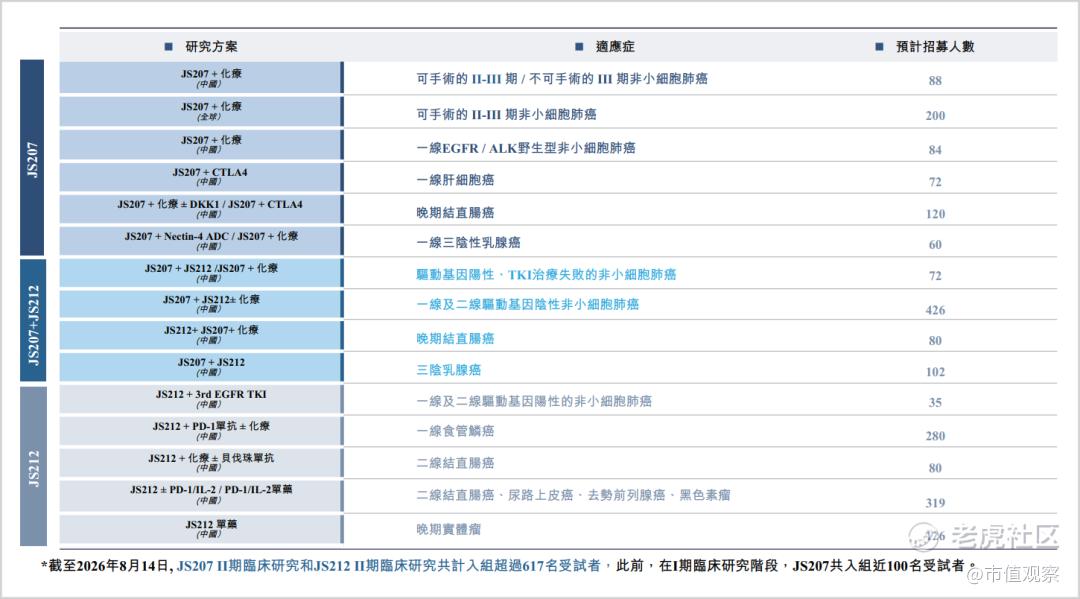Viewport: 1080px width, 599px height.
Task: Select the grey-blue JS212 side label
Action: 33,466
